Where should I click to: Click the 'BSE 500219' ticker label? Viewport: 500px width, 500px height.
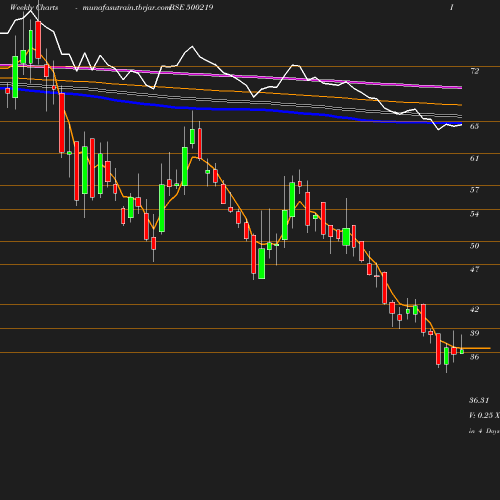pyautogui.click(x=191, y=7)
